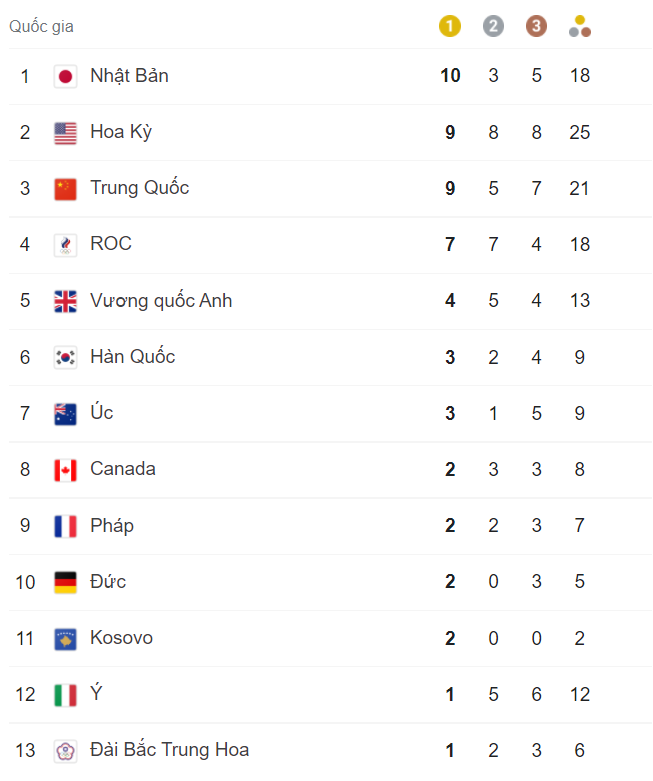Click the South Korea flag icon

pos(65,357)
